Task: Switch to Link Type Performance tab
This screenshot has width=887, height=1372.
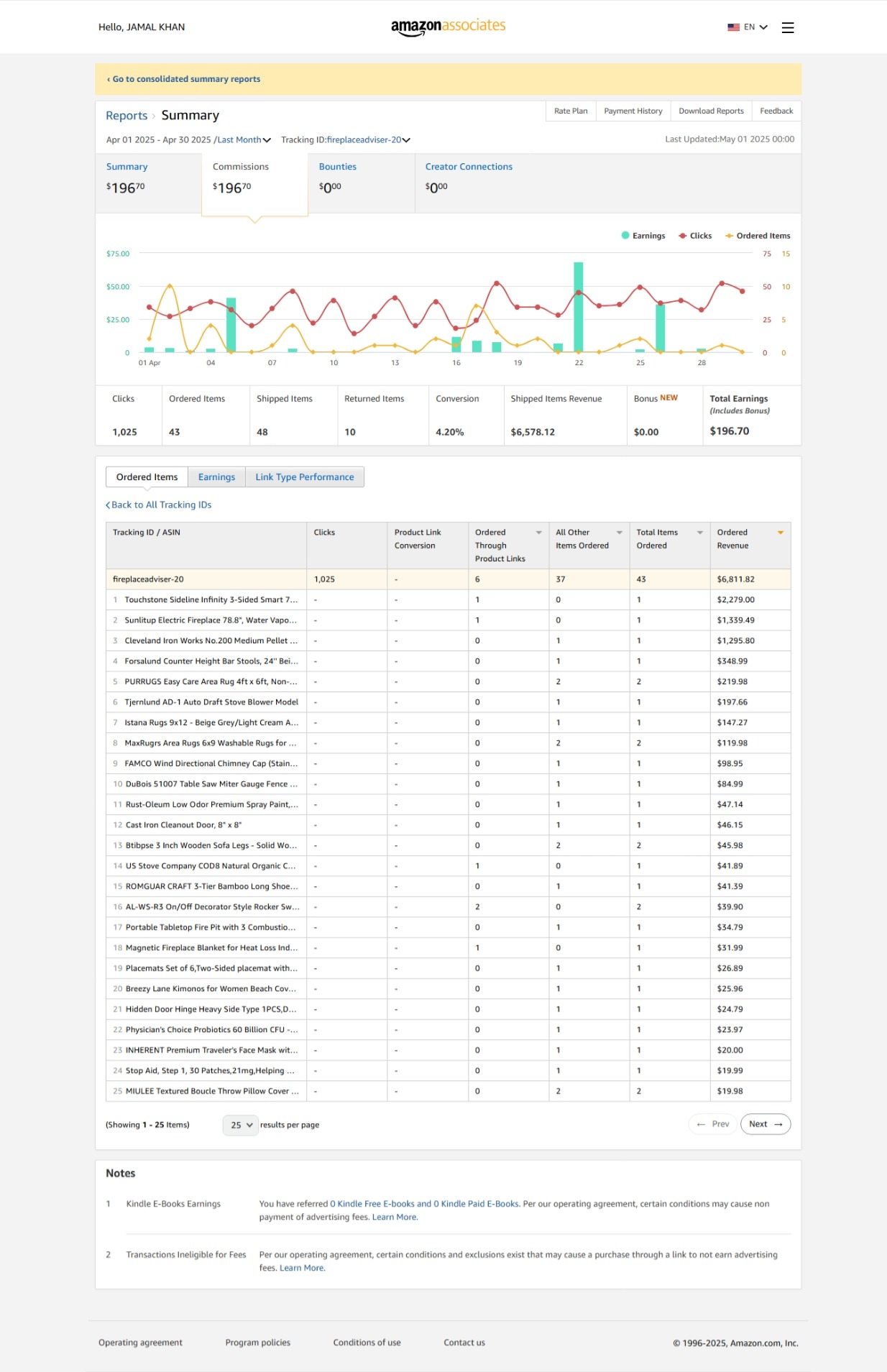Action: pyautogui.click(x=305, y=476)
